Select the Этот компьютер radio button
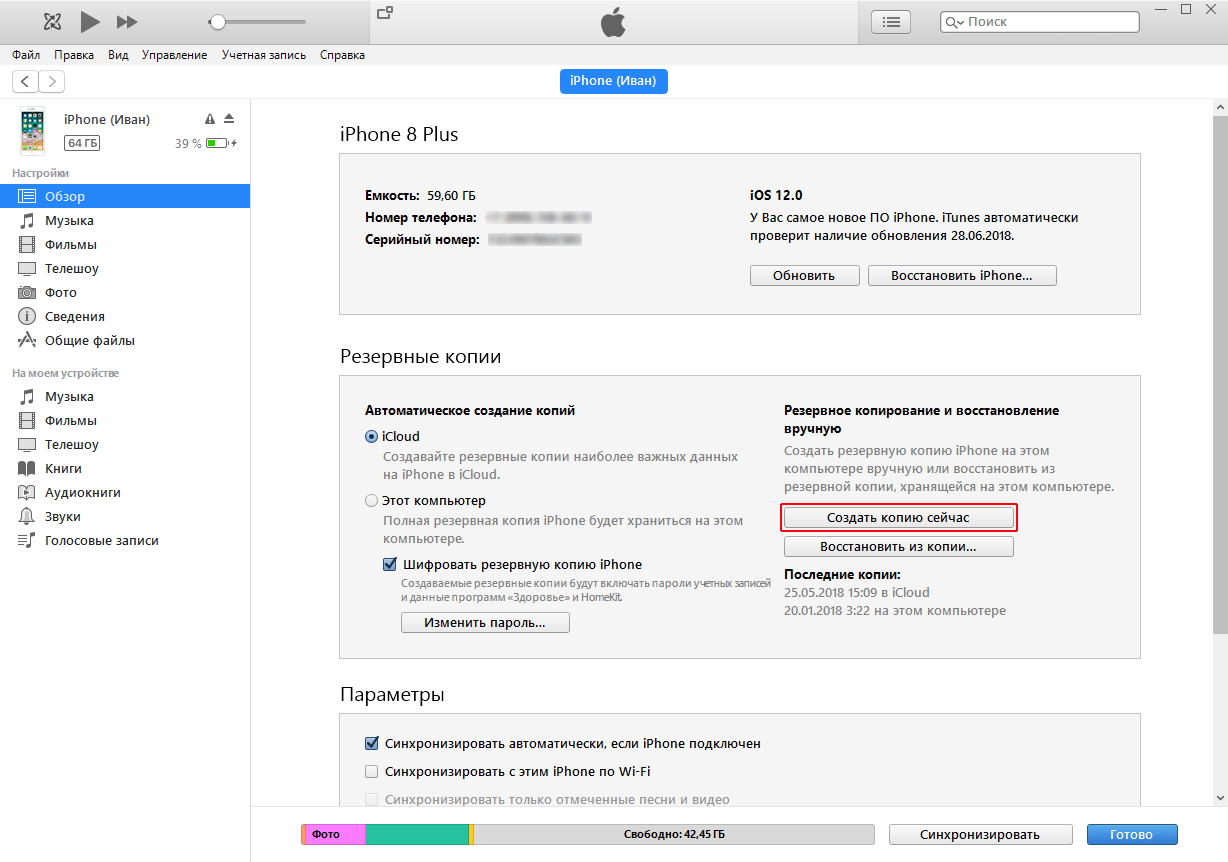Screen dimensions: 1228x862 tap(372, 500)
